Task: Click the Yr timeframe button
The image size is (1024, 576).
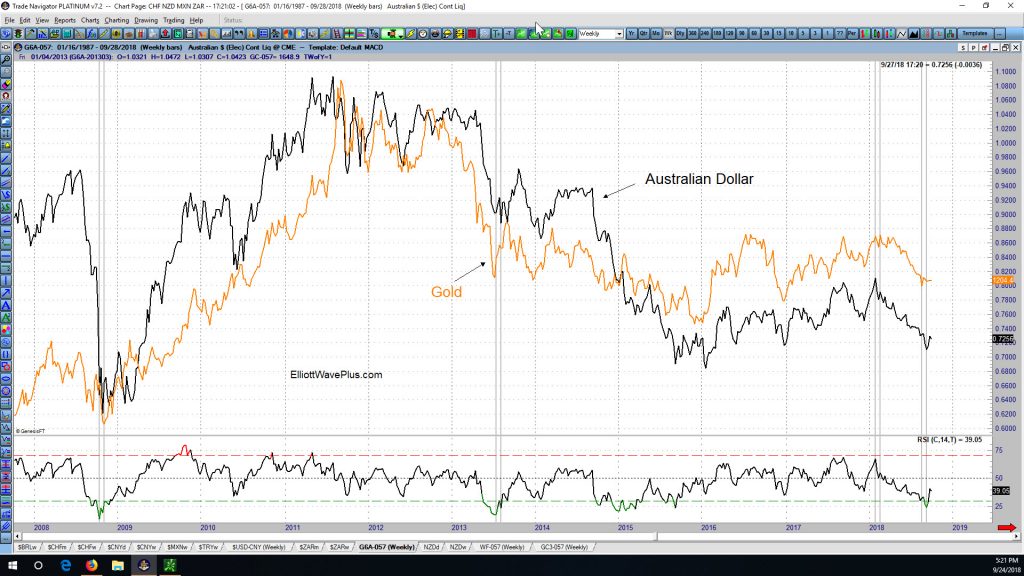Action: tap(632, 33)
